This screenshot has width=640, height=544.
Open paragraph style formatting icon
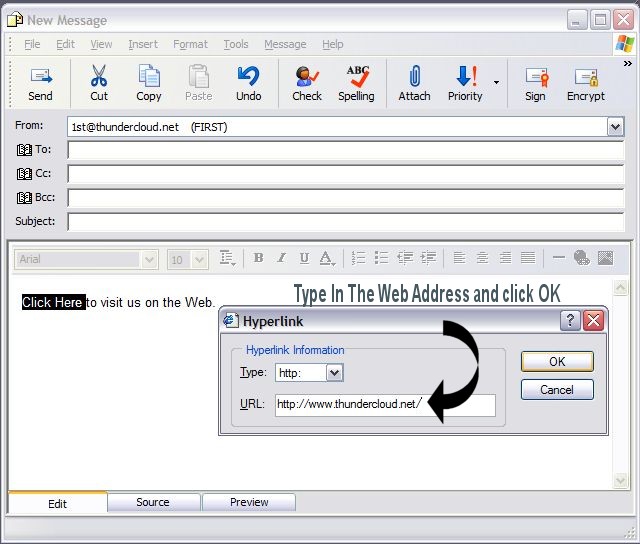[x=227, y=258]
